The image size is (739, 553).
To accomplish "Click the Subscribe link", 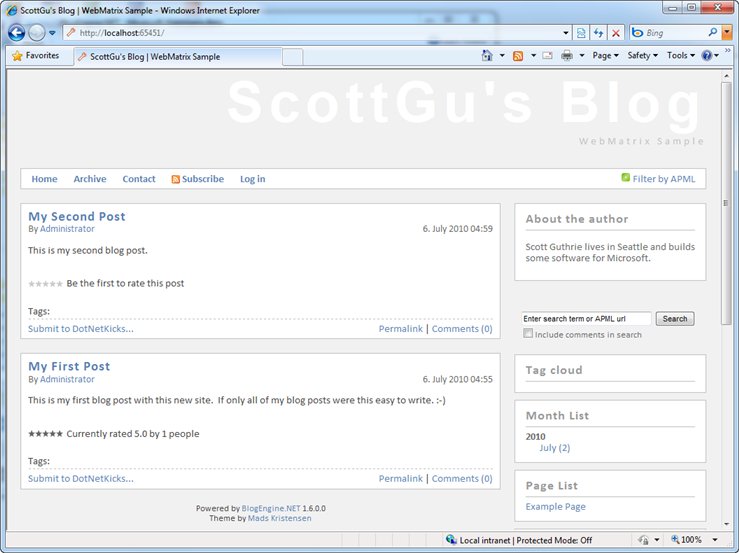I will [203, 179].
